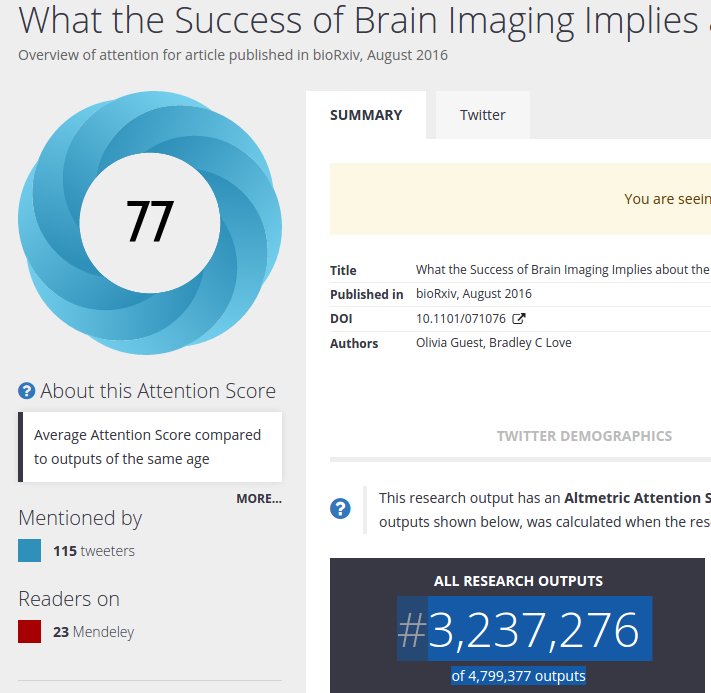Click the blue tweeters color swatch
Viewport: 711px width, 693px height.
pos(29,551)
